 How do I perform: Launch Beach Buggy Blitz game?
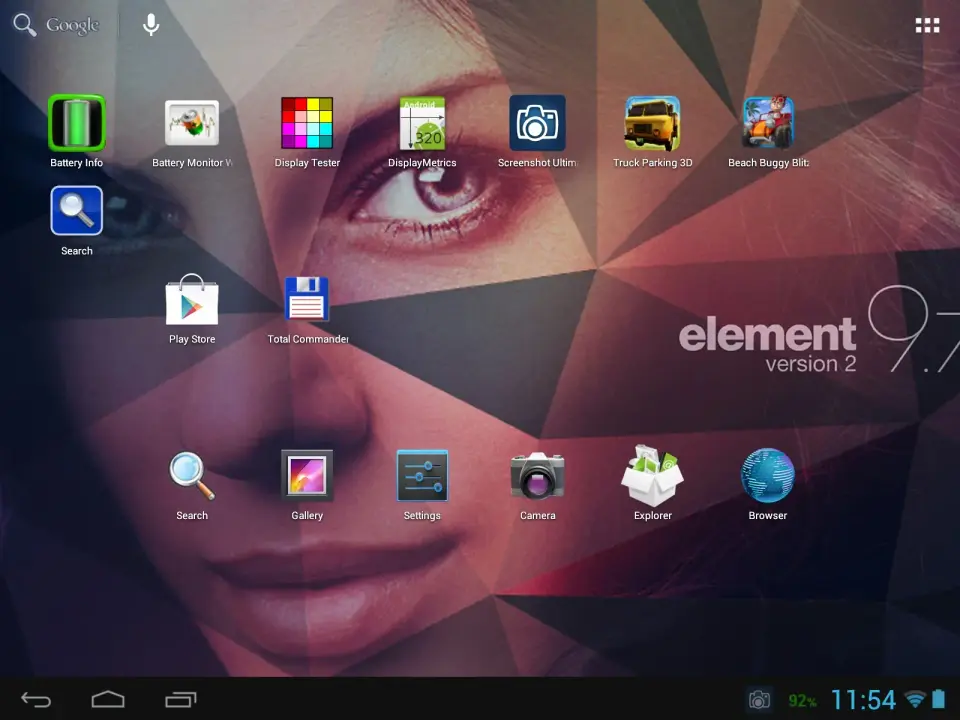768,124
